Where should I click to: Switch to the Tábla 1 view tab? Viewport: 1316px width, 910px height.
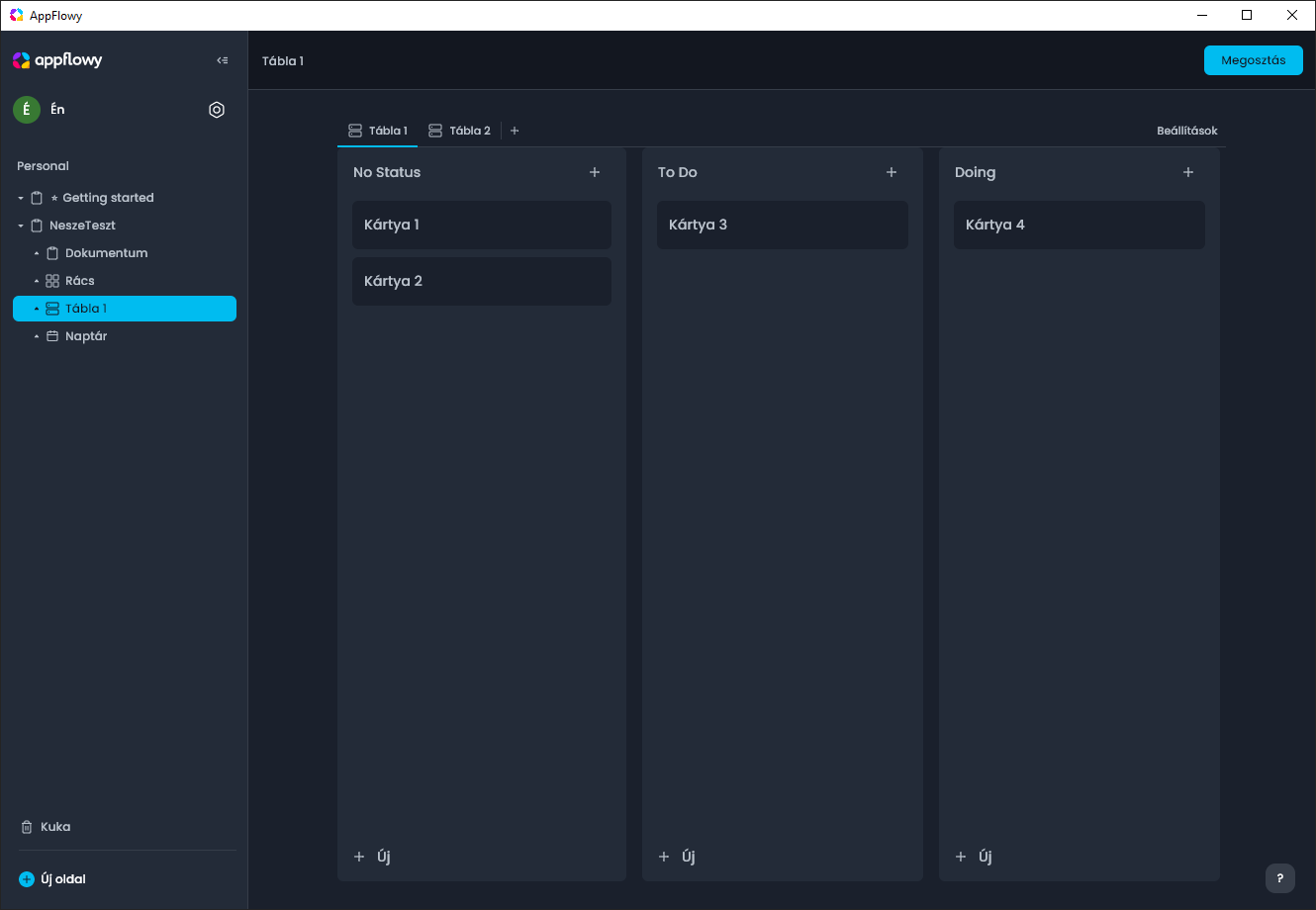378,131
